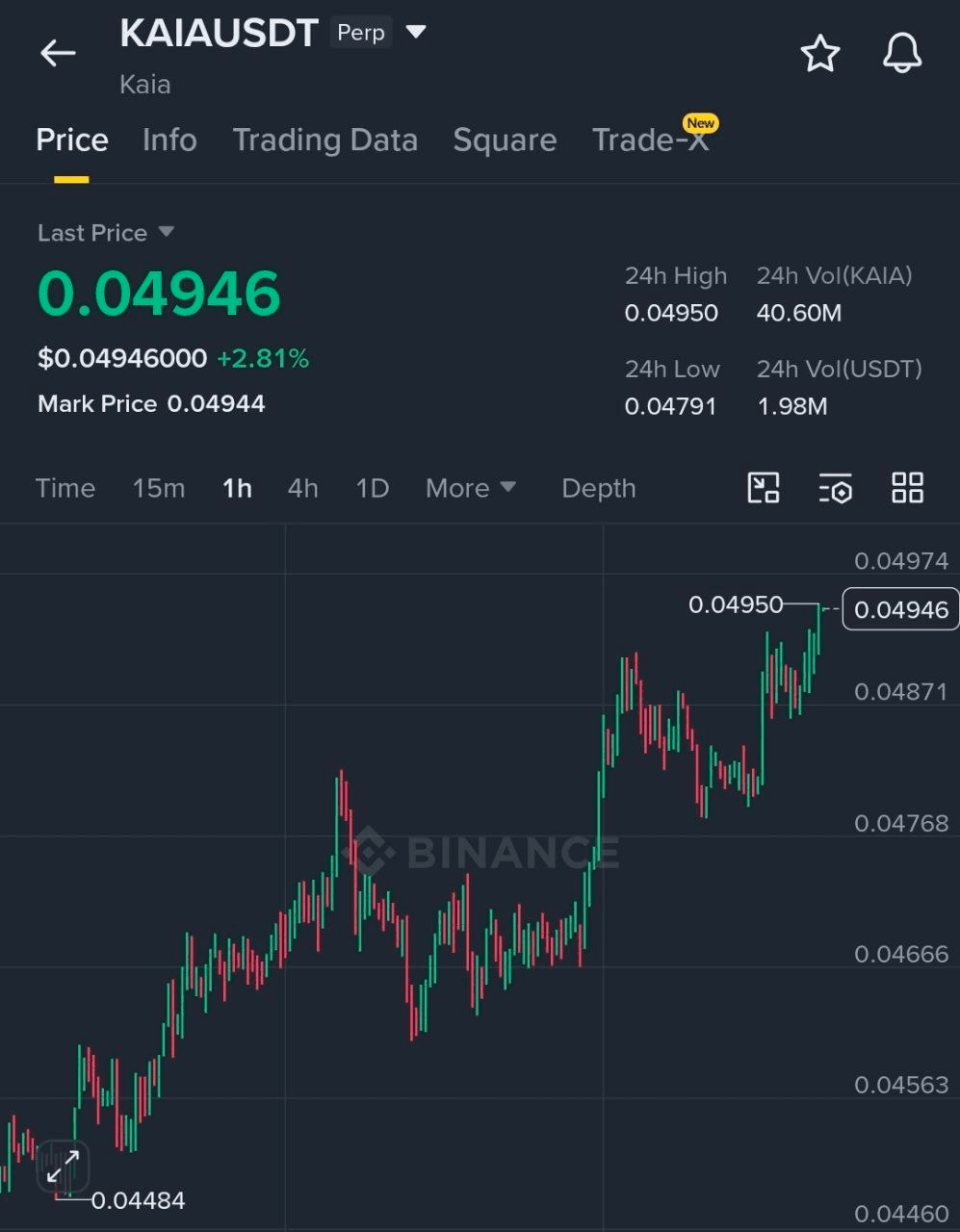960x1232 pixels.
Task: Tap the 24h Low value 0.04791
Action: pyautogui.click(x=670, y=406)
